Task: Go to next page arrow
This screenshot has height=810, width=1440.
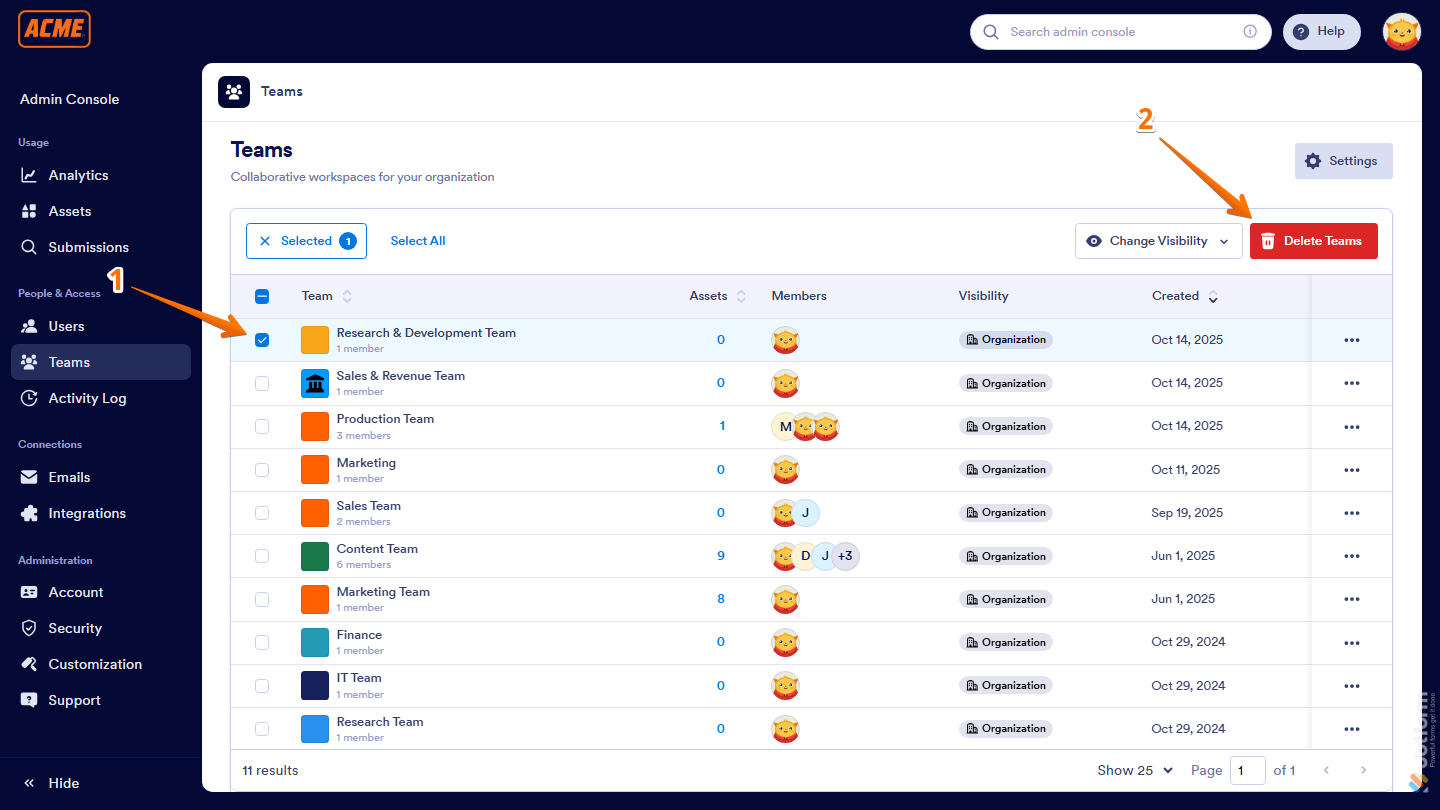Action: point(1363,770)
